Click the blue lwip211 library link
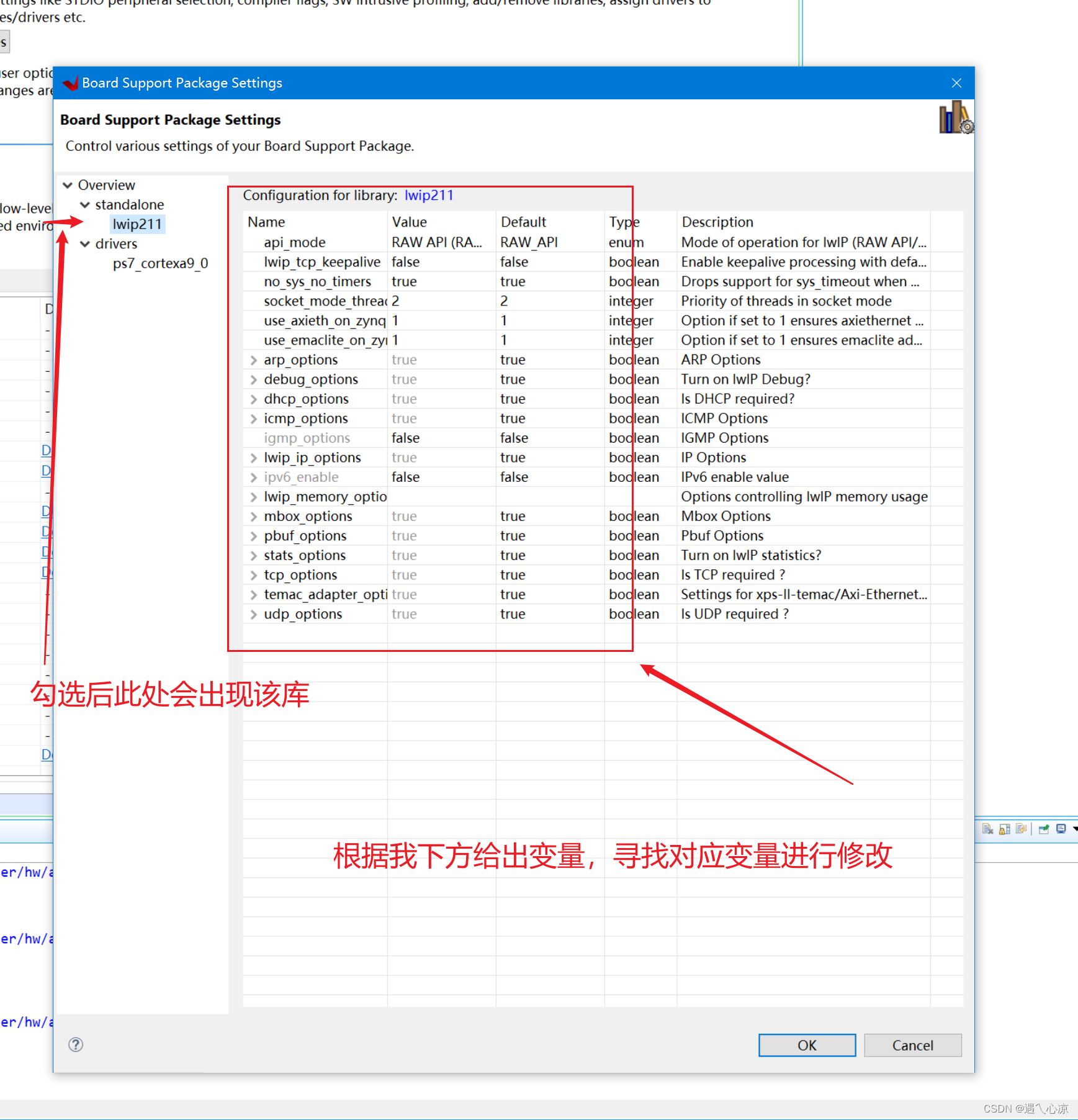This screenshot has width=1078, height=1120. click(x=429, y=195)
